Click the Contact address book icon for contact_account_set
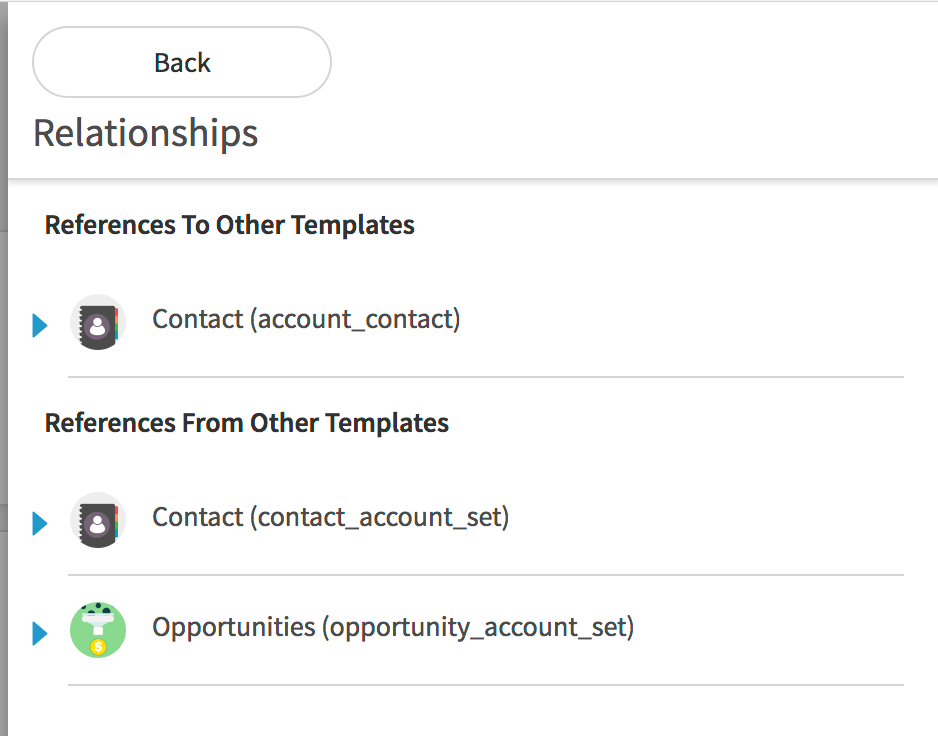The image size is (938, 736). (98, 520)
